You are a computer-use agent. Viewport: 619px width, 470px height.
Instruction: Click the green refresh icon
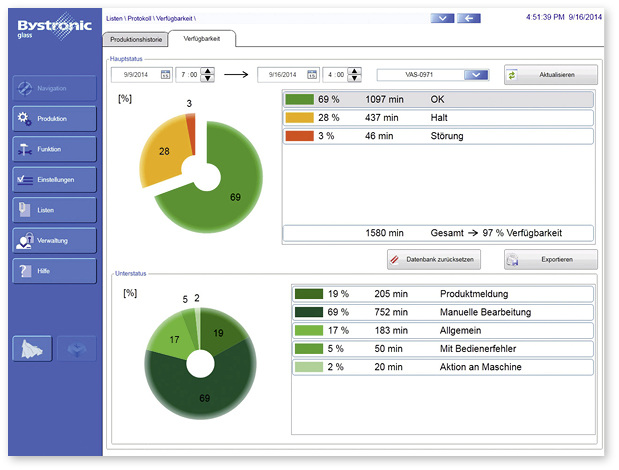pyautogui.click(x=512, y=75)
